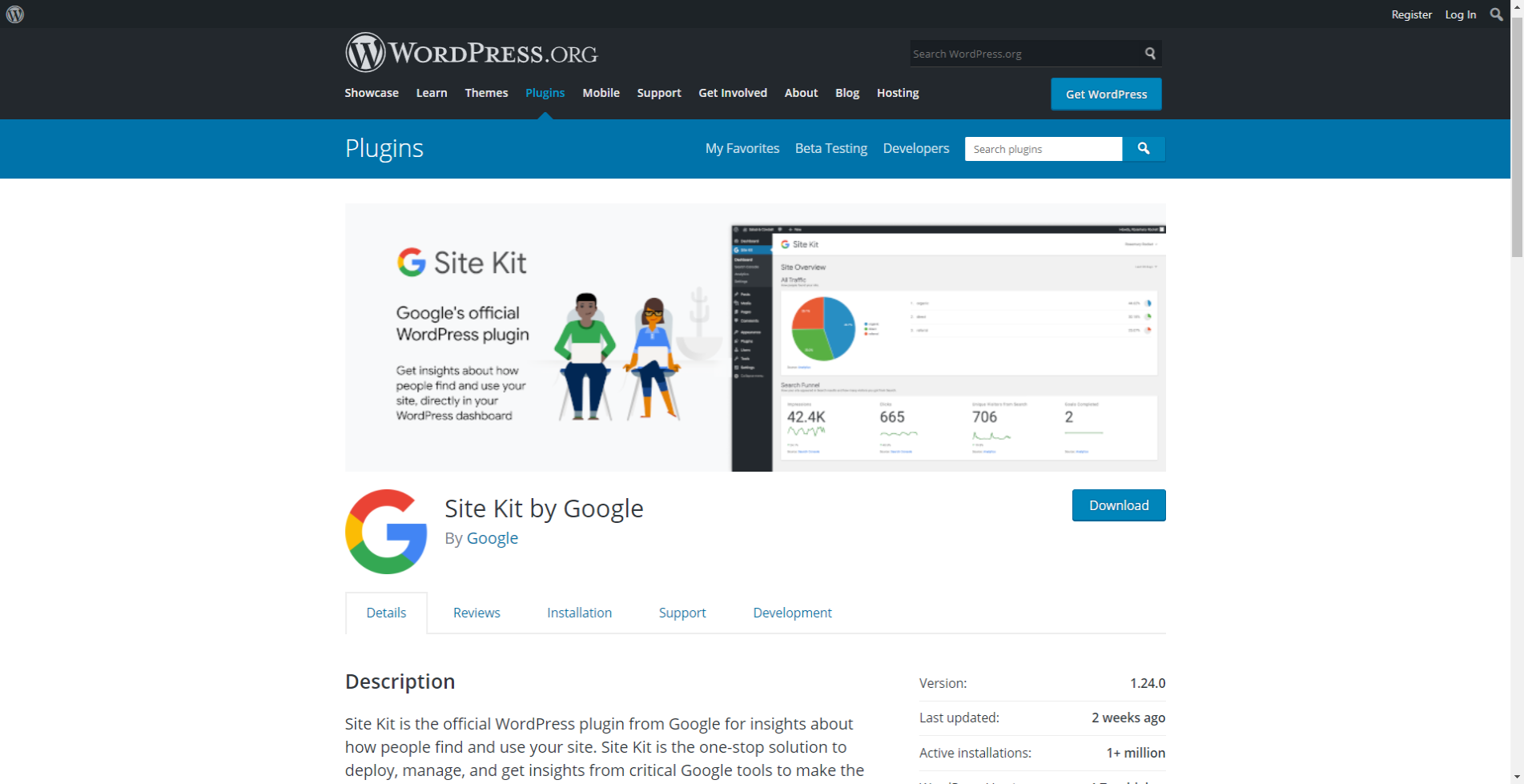
Task: Open the Showcase menu item
Action: pyautogui.click(x=372, y=93)
